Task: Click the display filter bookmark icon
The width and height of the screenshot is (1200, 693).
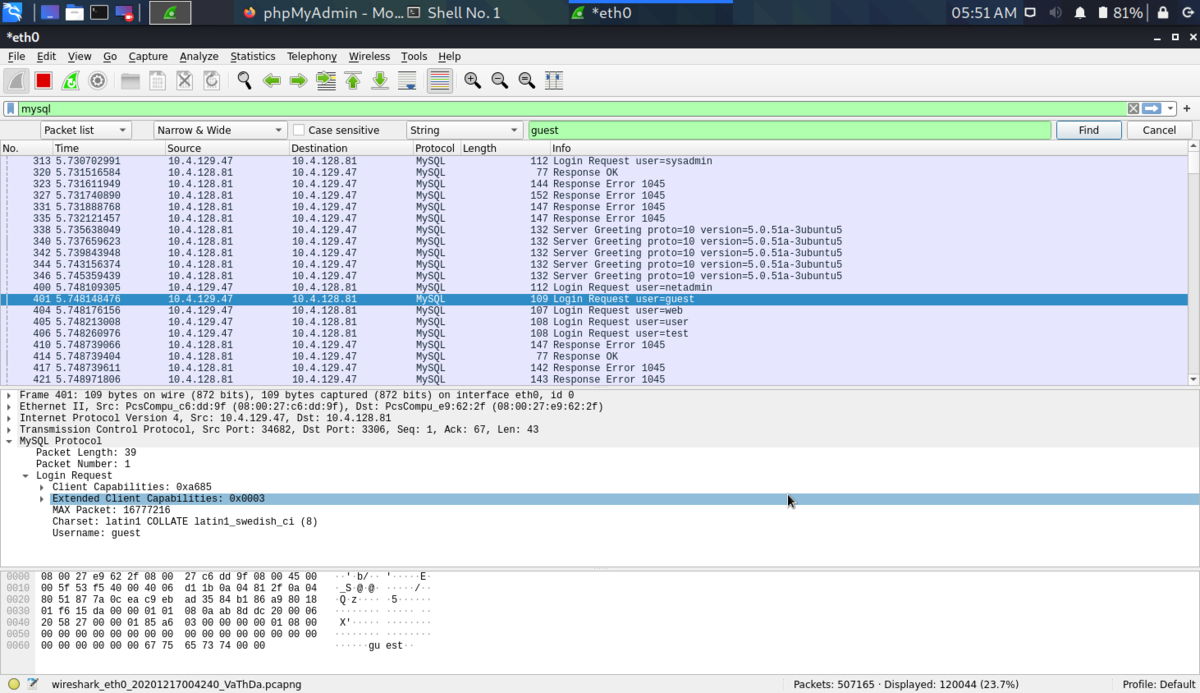Action: tap(11, 108)
